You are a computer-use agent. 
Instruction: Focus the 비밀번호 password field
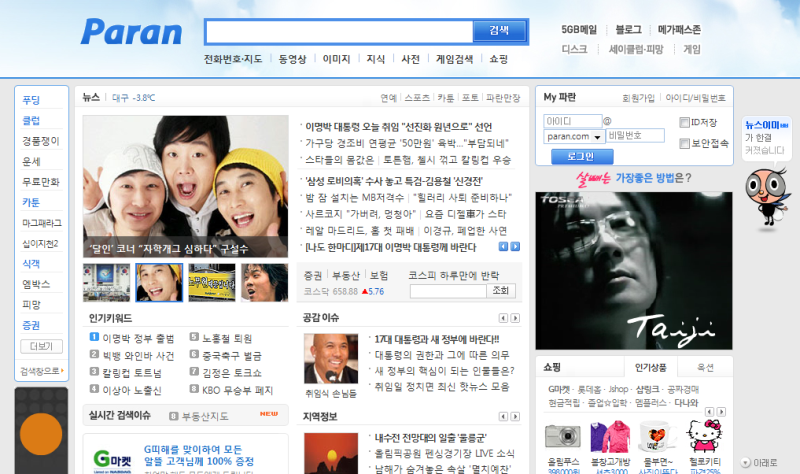(x=635, y=136)
